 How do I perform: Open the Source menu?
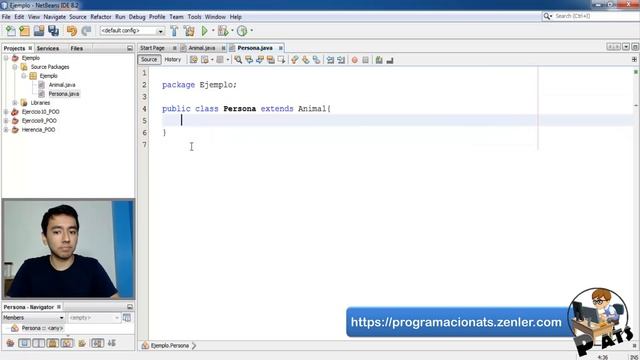pos(78,17)
